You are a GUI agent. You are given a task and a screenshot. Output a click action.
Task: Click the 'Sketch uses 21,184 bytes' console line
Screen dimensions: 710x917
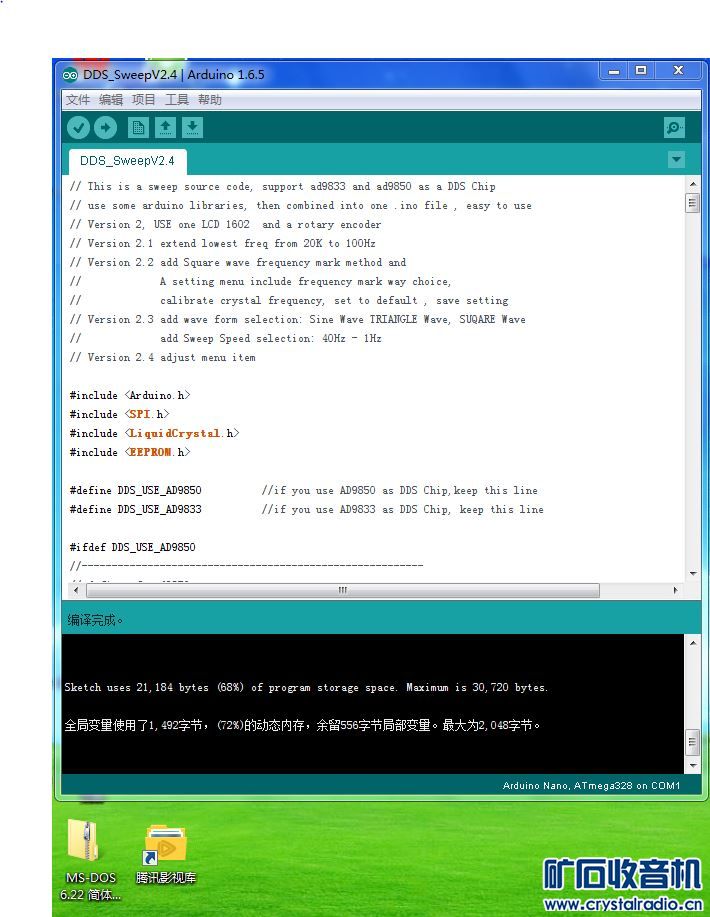tap(306, 687)
